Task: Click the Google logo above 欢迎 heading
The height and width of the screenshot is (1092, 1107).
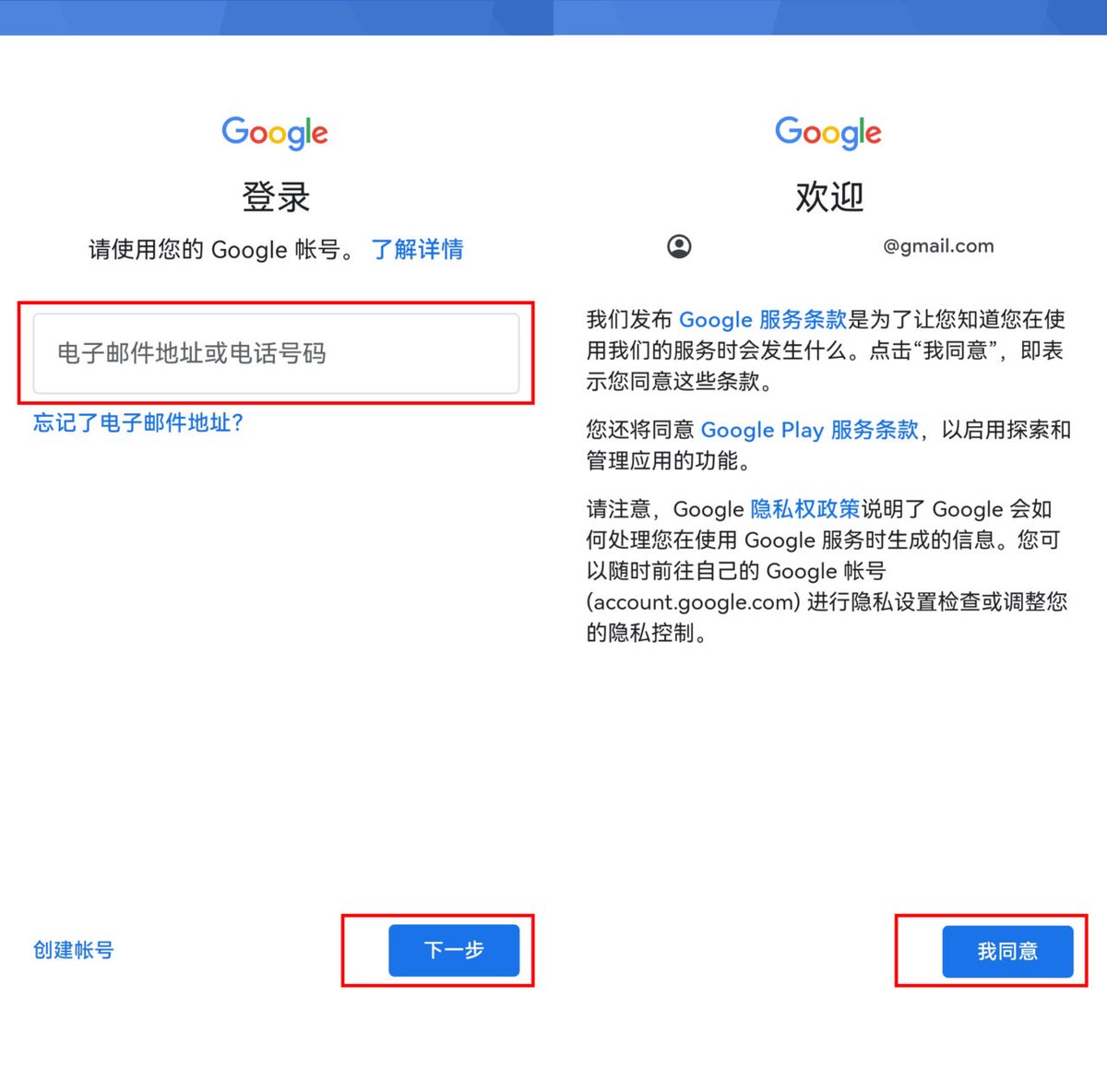Action: (x=828, y=133)
